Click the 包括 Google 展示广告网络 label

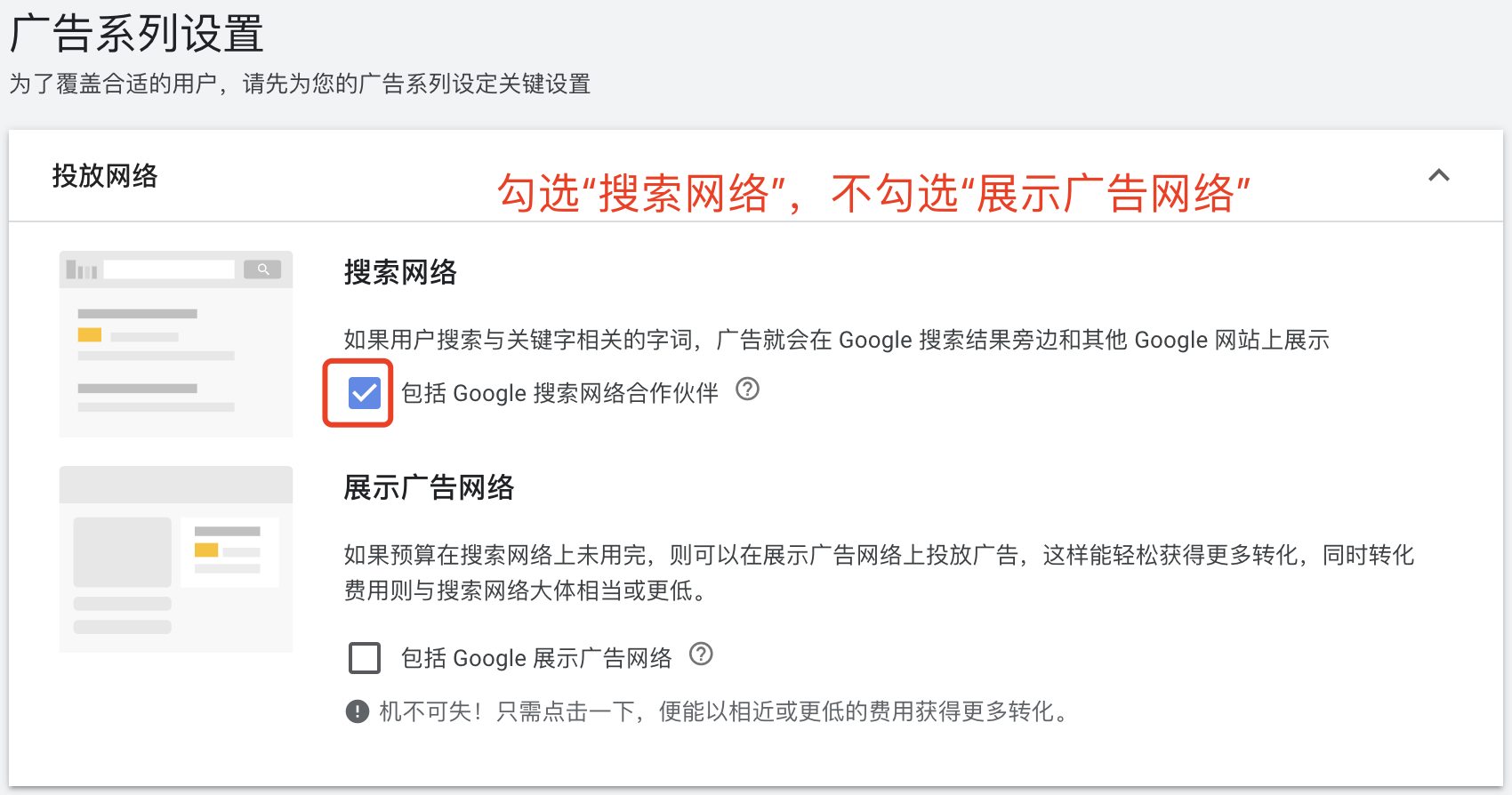536,658
